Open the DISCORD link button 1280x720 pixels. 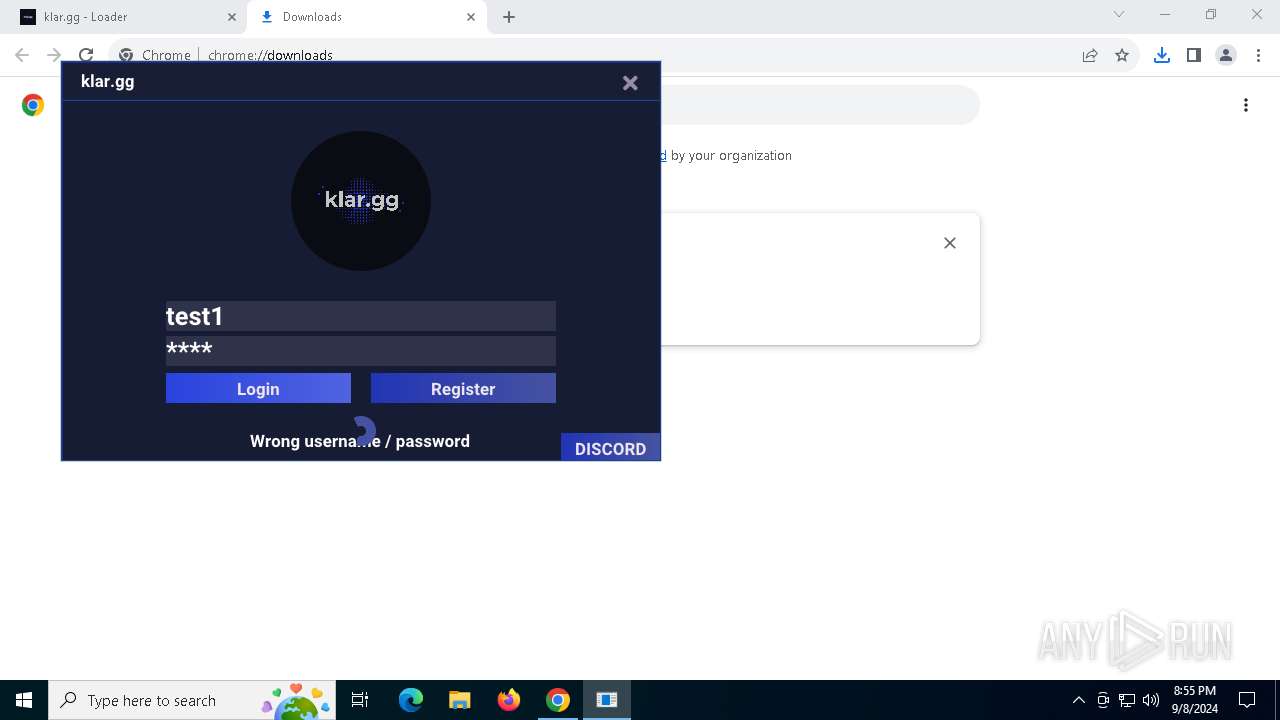(x=610, y=447)
